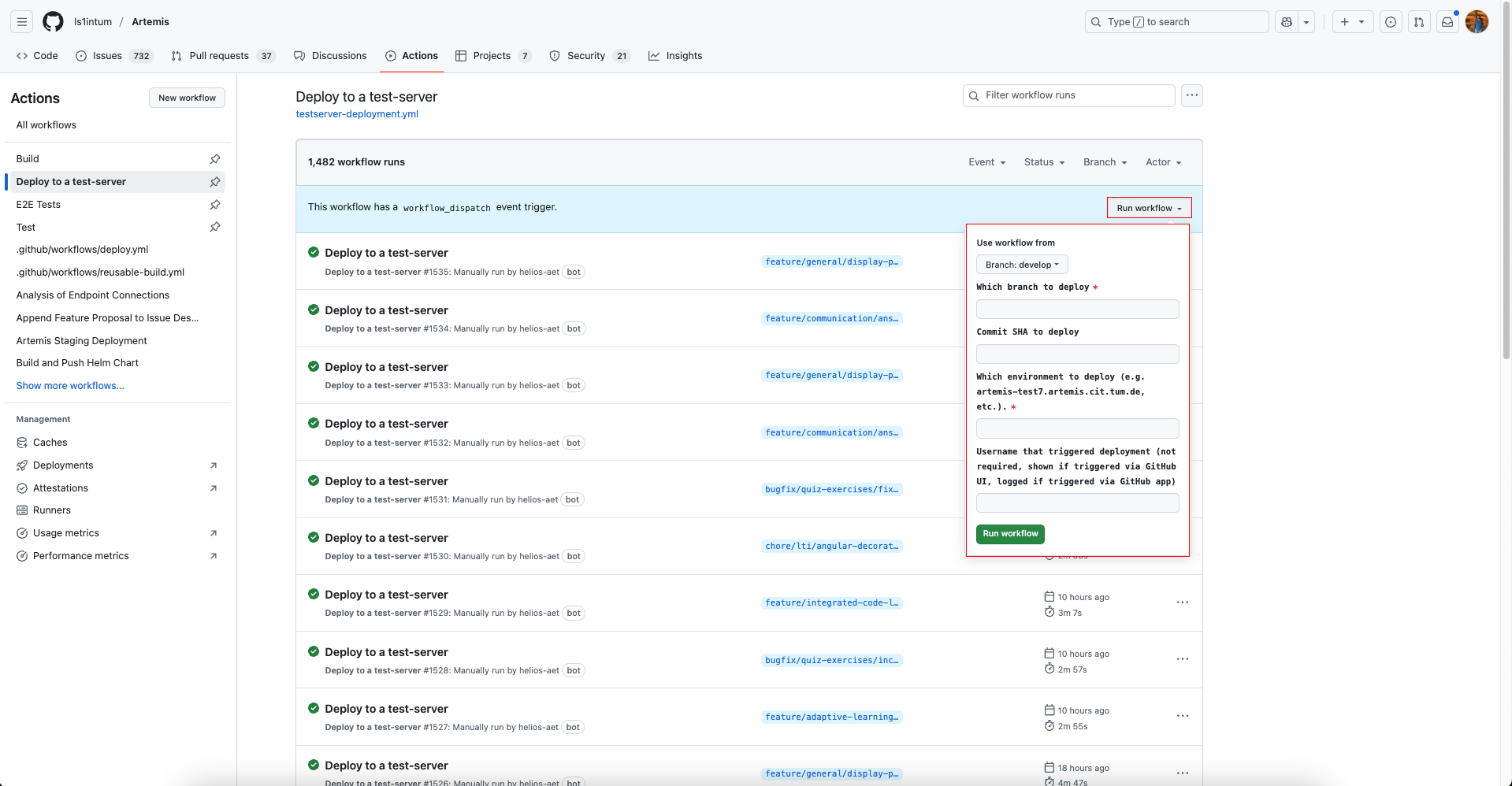Image resolution: width=1512 pixels, height=786 pixels.
Task: Open the hamburger navigation menu
Action: 22,22
